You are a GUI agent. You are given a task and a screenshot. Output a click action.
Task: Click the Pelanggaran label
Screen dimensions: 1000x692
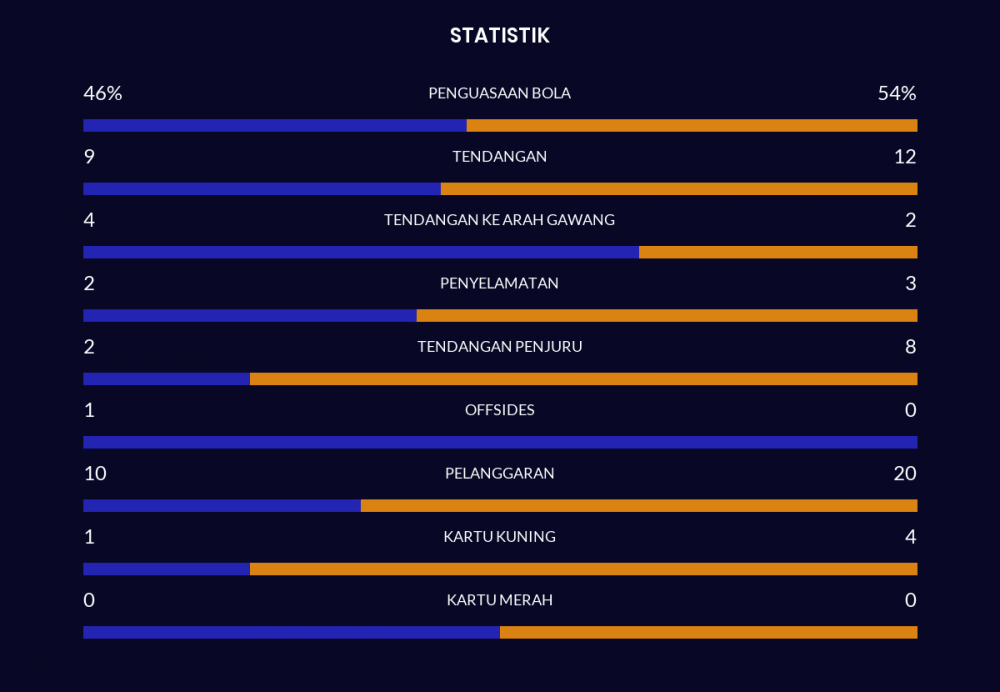click(x=499, y=473)
